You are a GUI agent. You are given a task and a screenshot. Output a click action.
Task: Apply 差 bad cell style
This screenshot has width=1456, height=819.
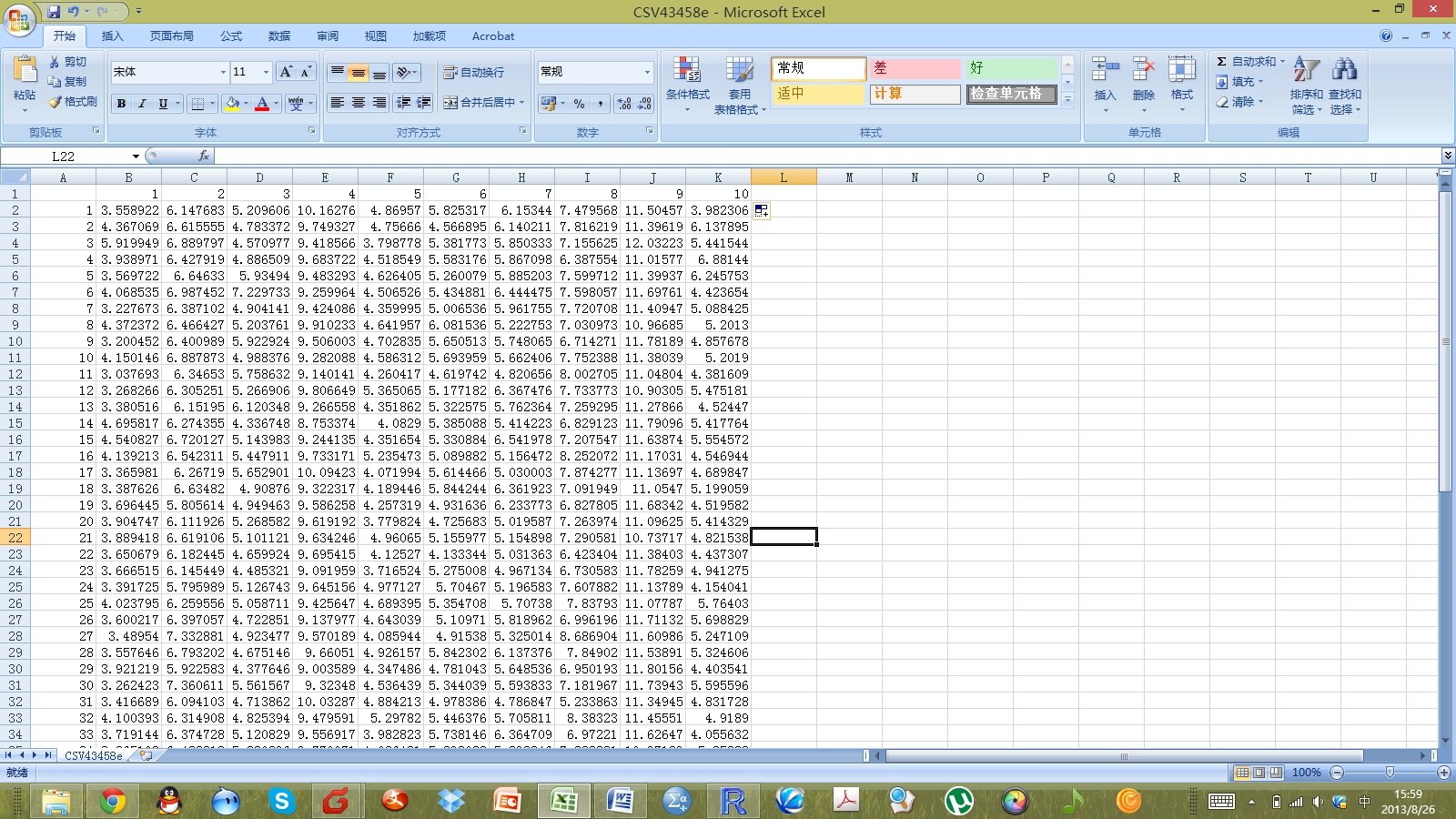coord(915,68)
